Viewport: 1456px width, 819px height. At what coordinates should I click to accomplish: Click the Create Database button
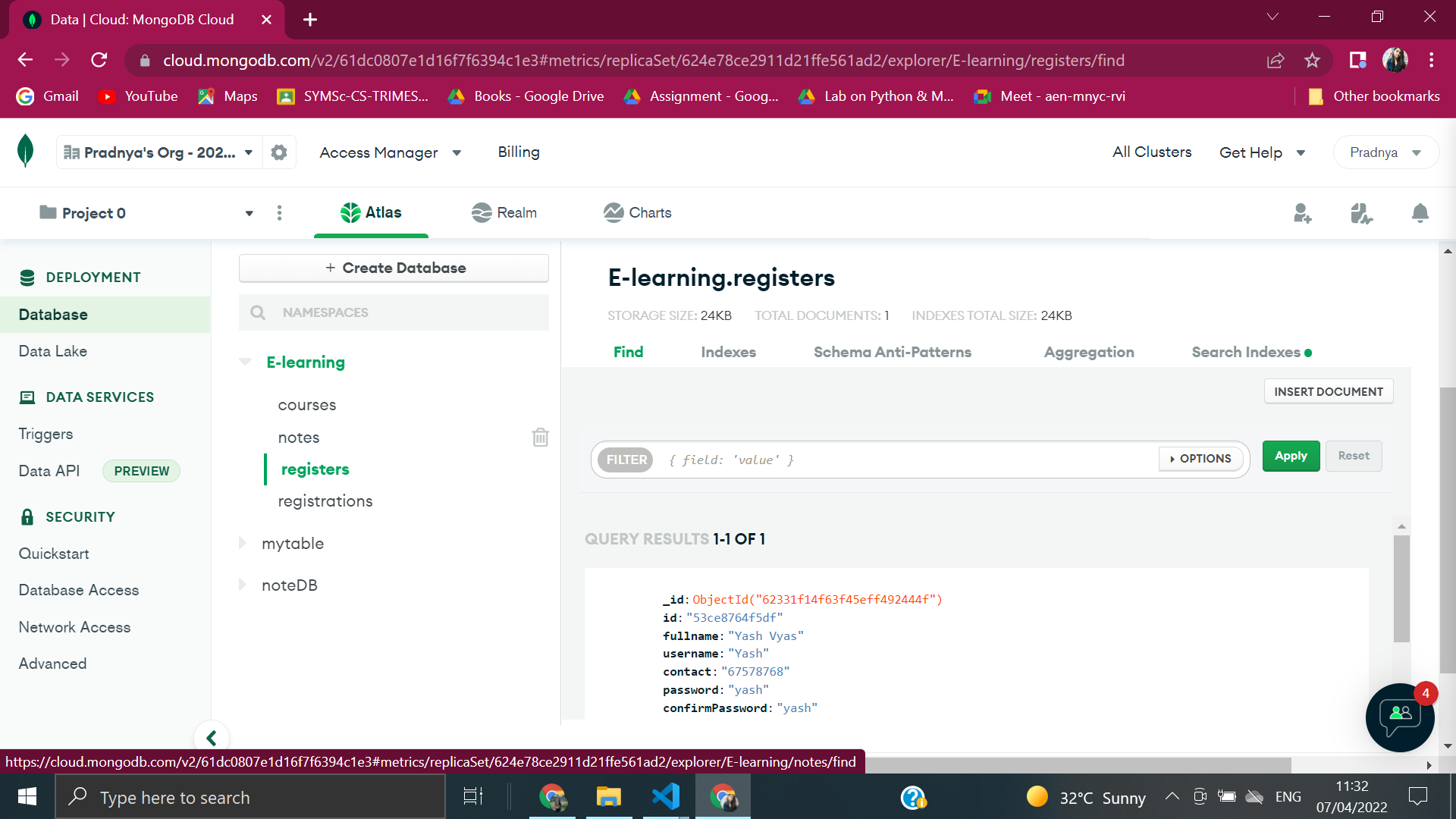pos(394,268)
